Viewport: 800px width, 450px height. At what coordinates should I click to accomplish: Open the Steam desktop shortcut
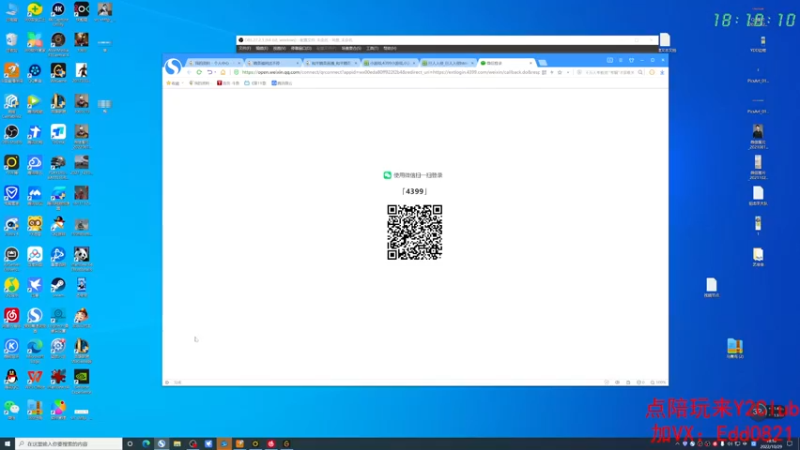tap(58, 285)
